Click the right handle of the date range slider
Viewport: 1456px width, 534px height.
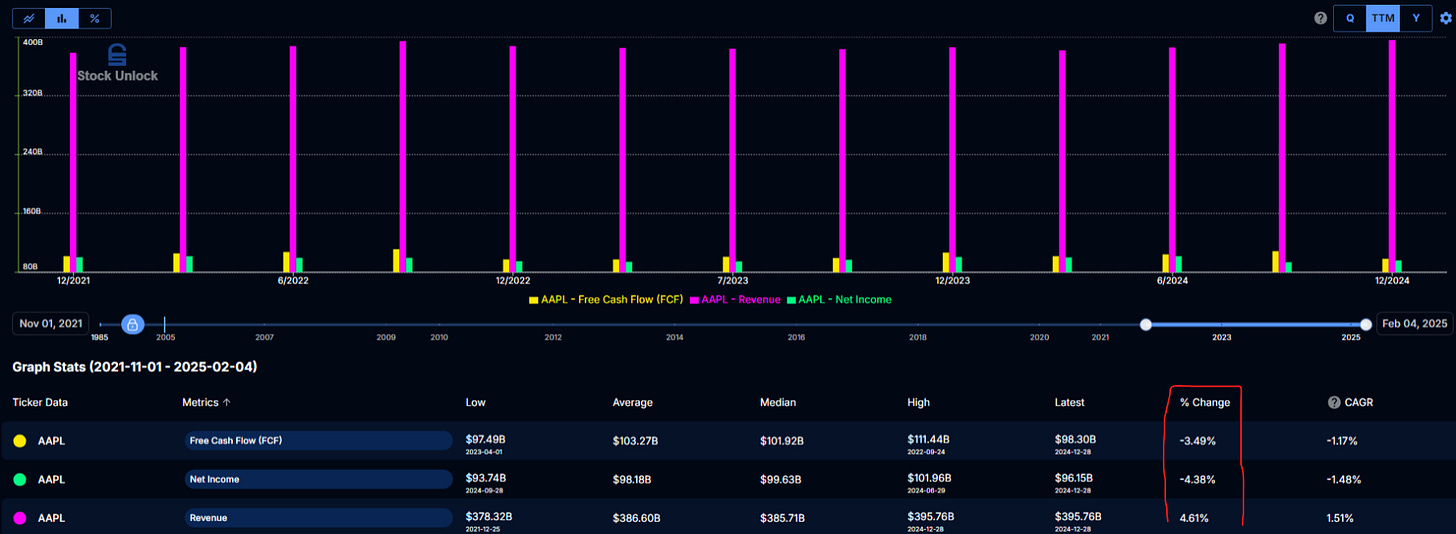(x=1366, y=324)
